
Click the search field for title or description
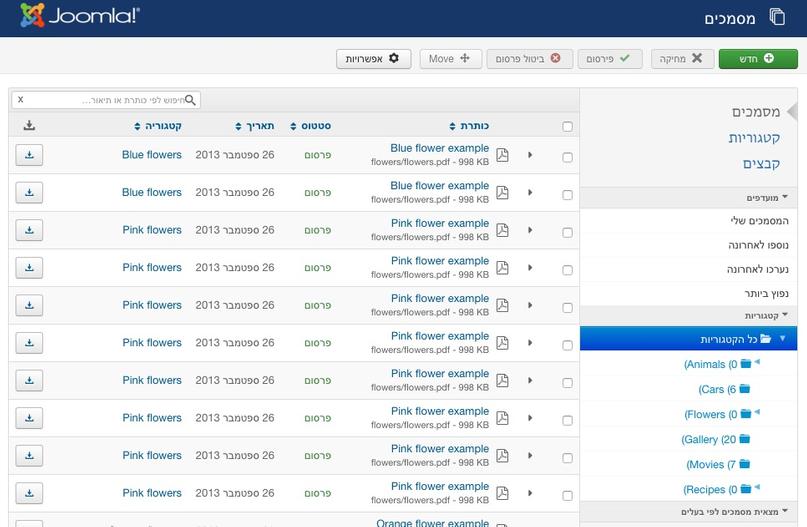[106, 100]
